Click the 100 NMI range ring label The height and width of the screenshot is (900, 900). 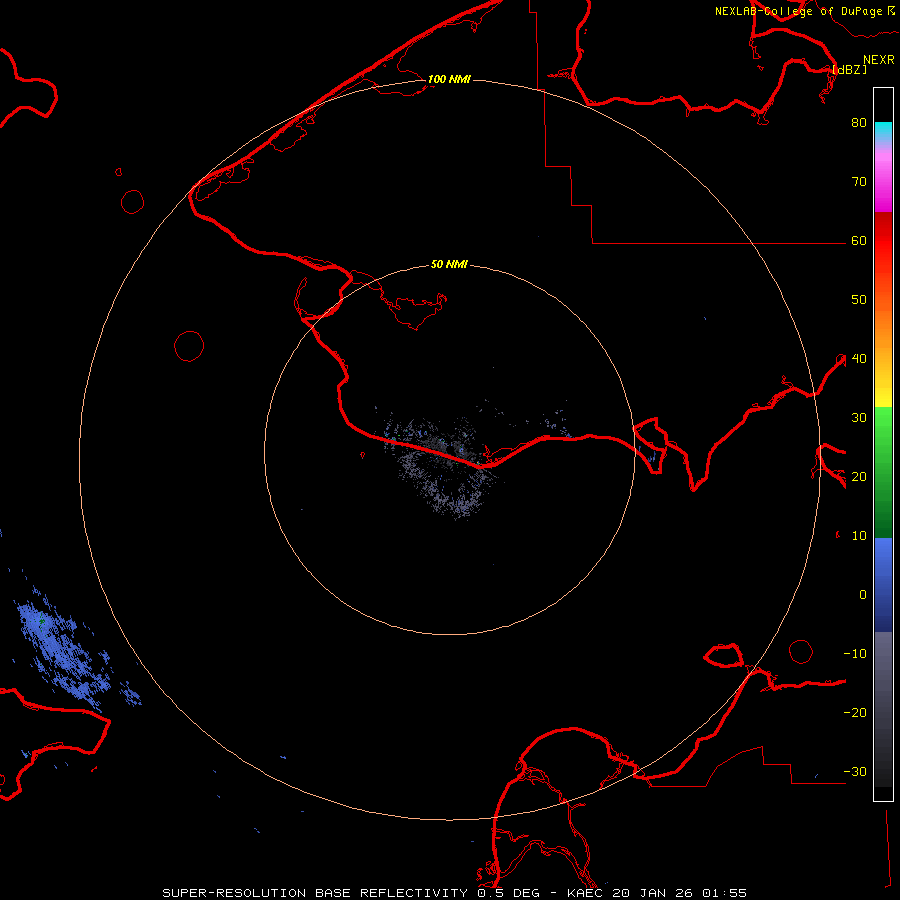click(x=449, y=79)
